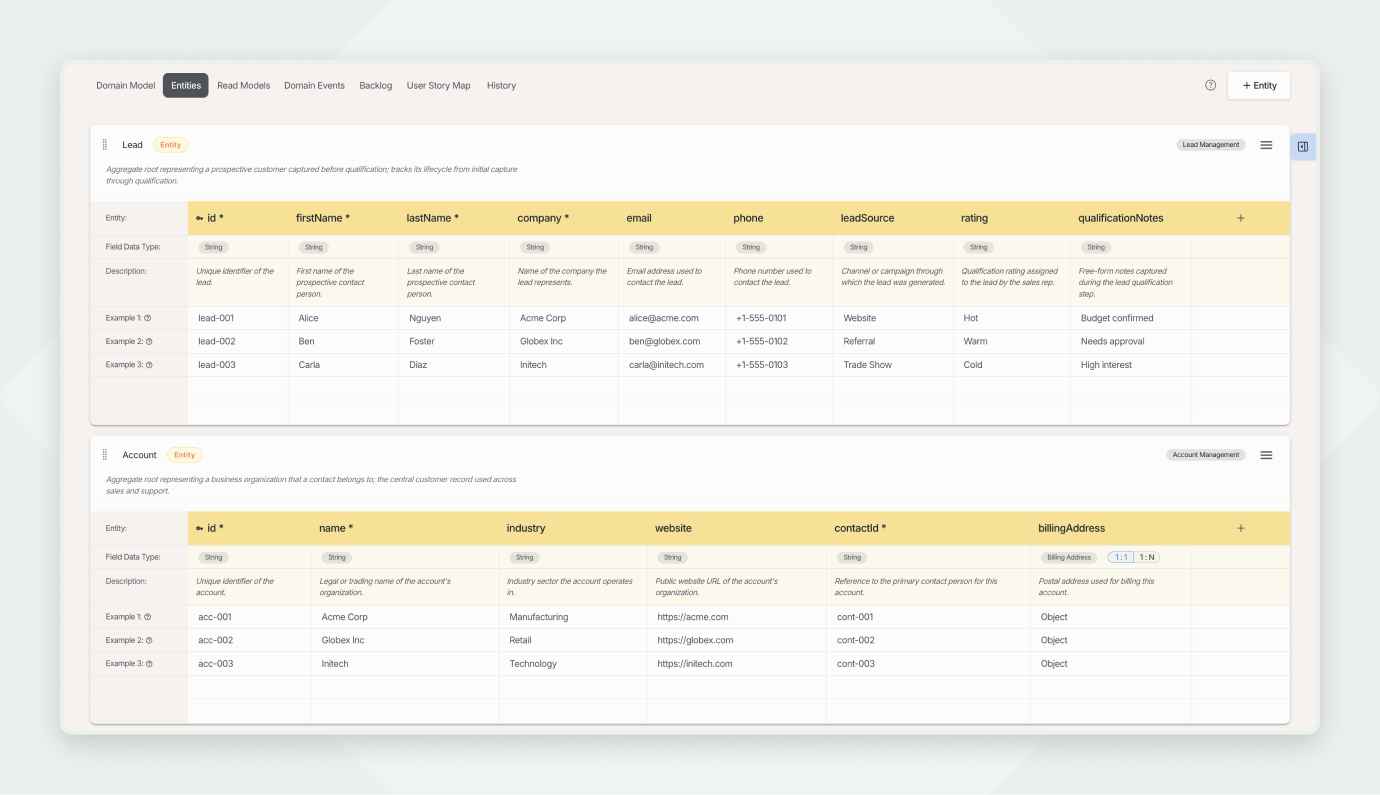Click info icon beside Account Example 1
The height and width of the screenshot is (795, 1380).
point(148,617)
